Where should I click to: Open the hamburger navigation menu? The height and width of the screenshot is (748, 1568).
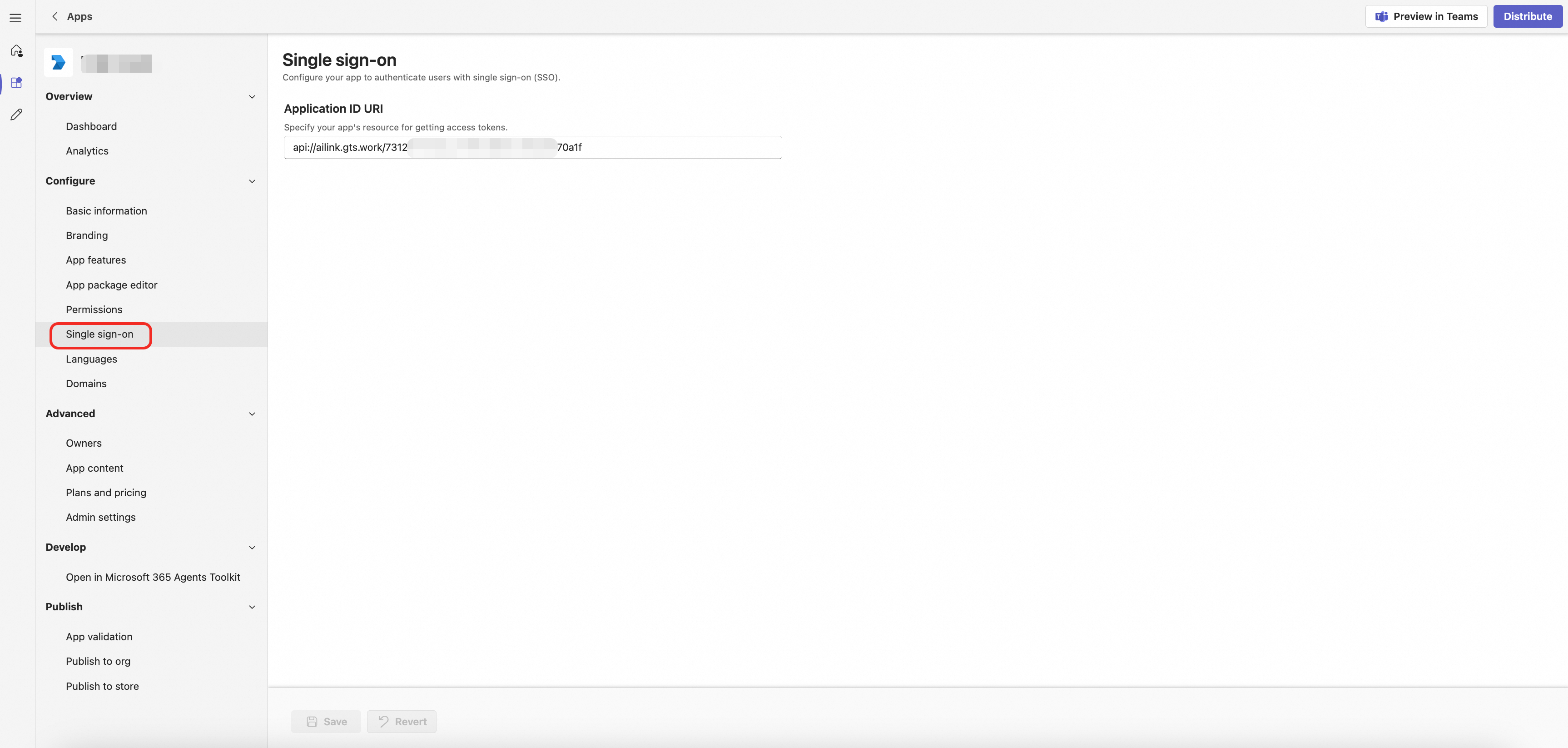point(16,18)
